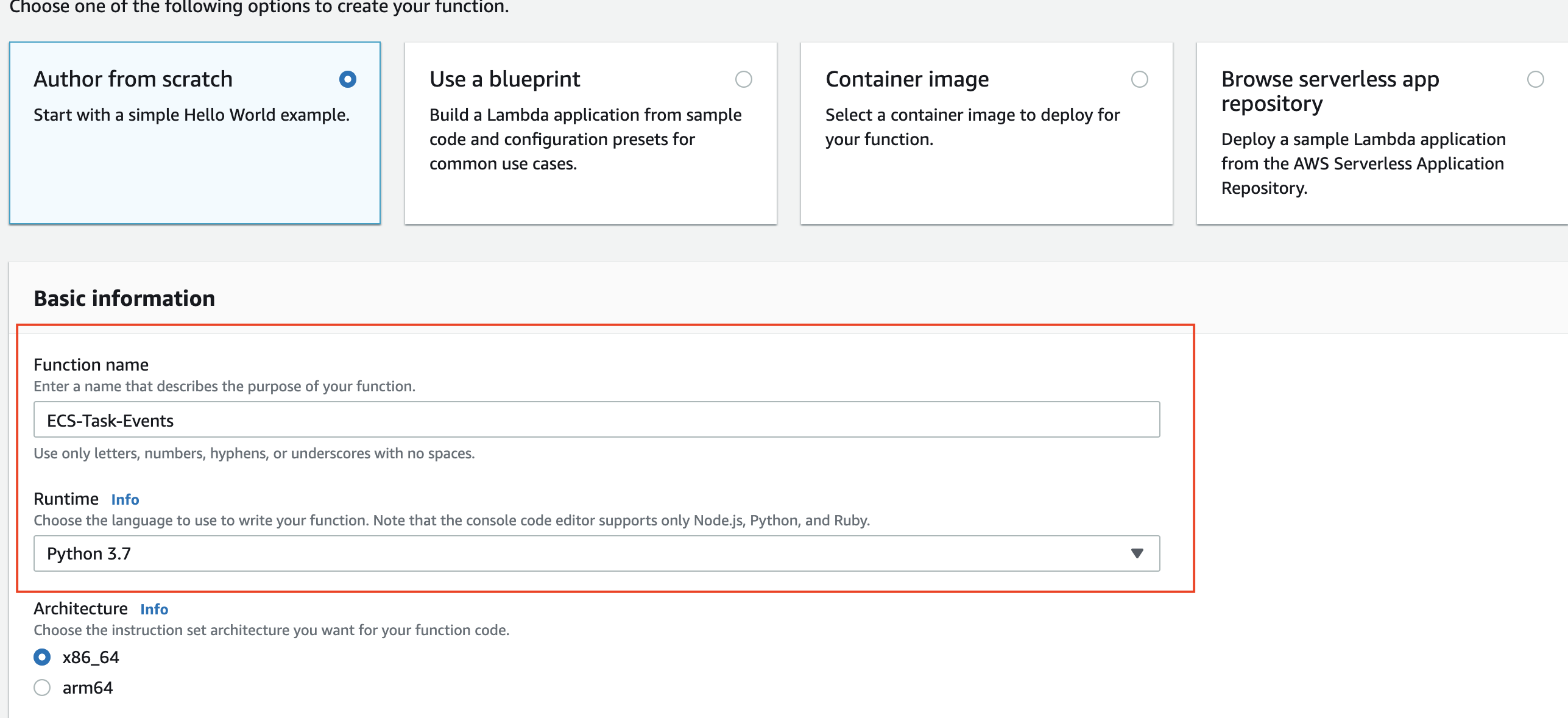Image resolution: width=1568 pixels, height=718 pixels.
Task: Click the Basic information heading
Action: [x=124, y=299]
